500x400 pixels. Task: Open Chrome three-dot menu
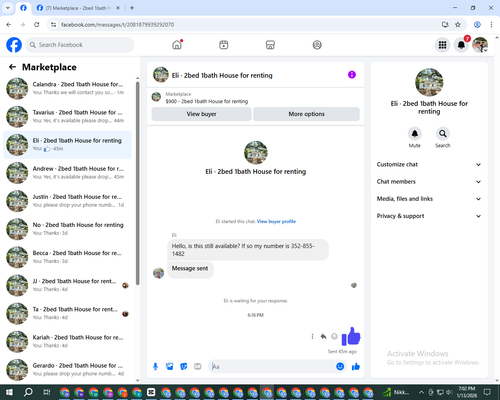[x=491, y=25]
